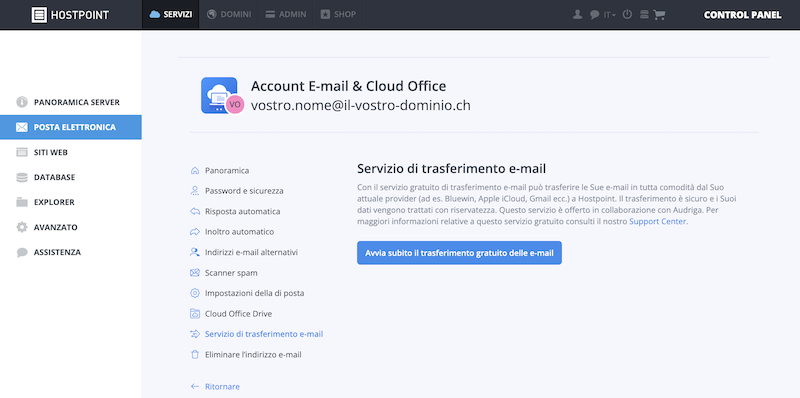Image resolution: width=800 pixels, height=398 pixels.
Task: Click the Eliminare l'indirizzo e-mail trash icon
Action: point(194,354)
